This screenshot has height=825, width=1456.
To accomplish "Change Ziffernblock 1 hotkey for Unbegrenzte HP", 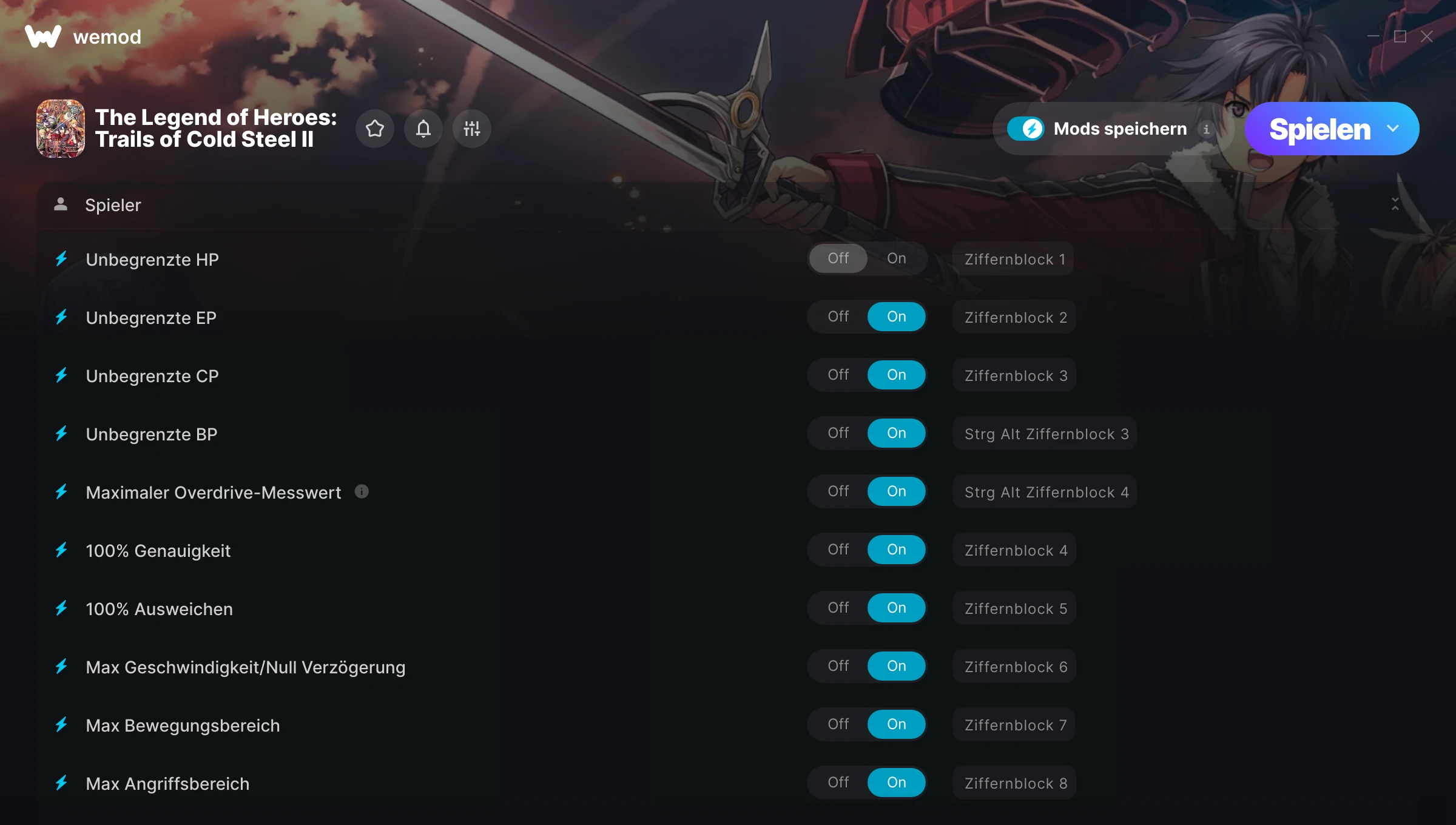I will (1014, 259).
